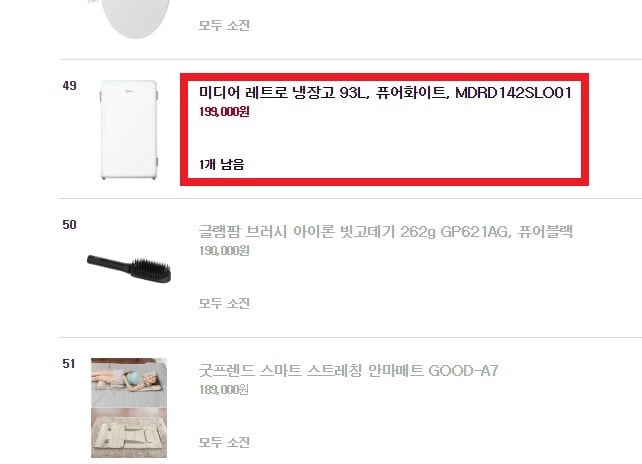The width and height of the screenshot is (642, 464).
Task: Click rank number 49
Action: (70, 86)
